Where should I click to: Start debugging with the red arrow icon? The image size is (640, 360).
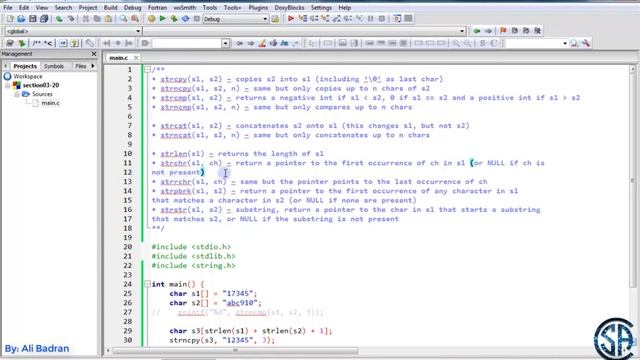click(x=291, y=19)
